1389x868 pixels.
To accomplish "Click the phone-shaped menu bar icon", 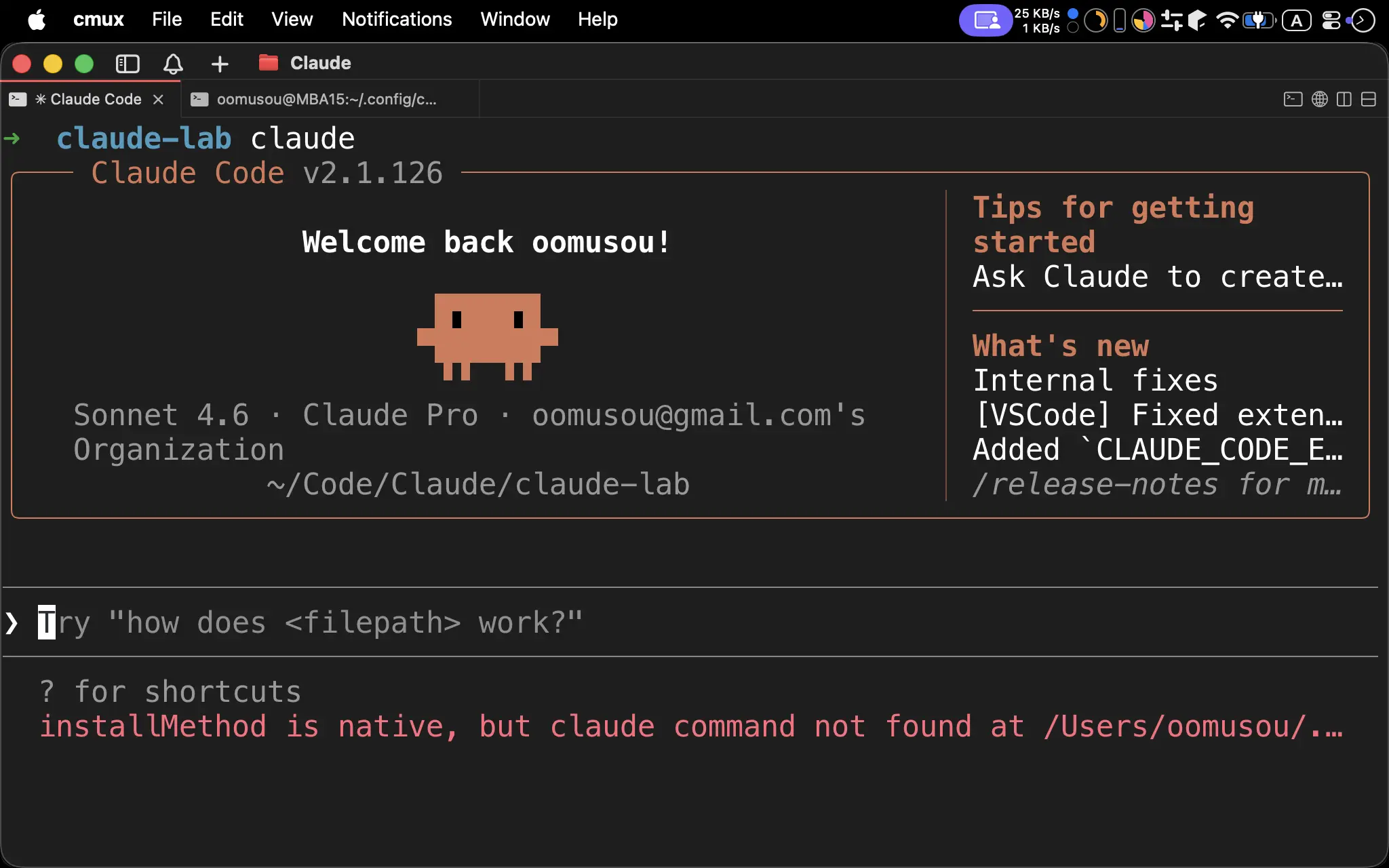I will click(1120, 20).
